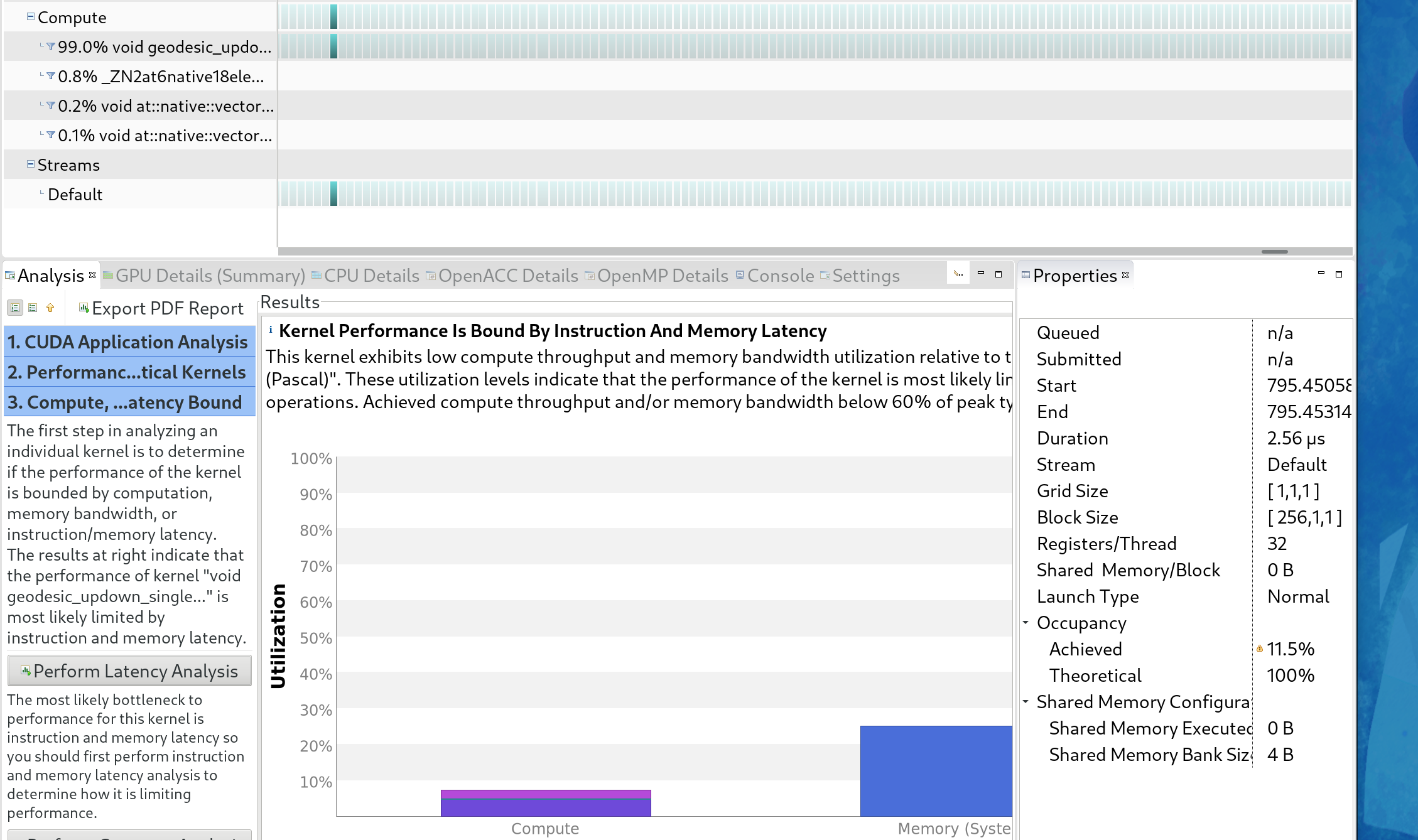The width and height of the screenshot is (1418, 840).
Task: Click Perform Latency Analysis button
Action: coord(129,671)
